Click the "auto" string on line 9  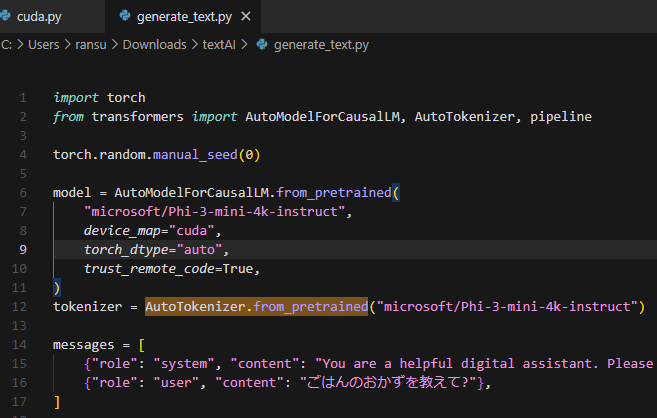point(199,250)
